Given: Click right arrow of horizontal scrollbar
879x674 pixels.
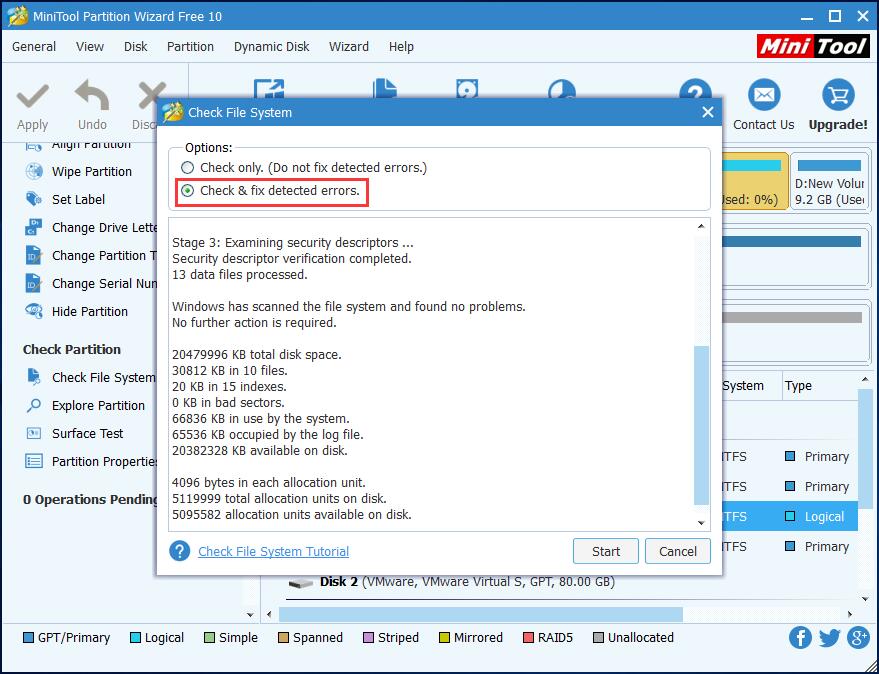Looking at the screenshot, I should coord(850,614).
